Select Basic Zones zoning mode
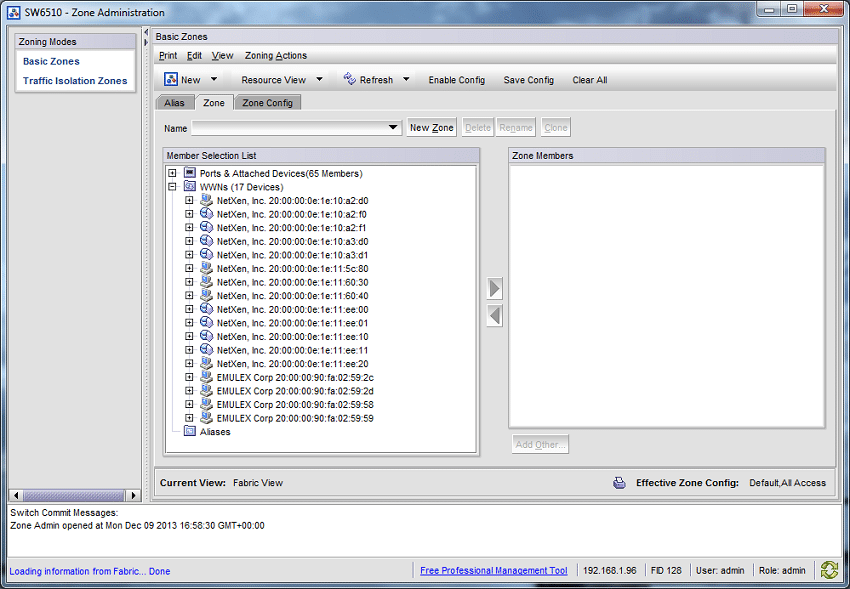Viewport: 850px width, 589px height. [51, 61]
